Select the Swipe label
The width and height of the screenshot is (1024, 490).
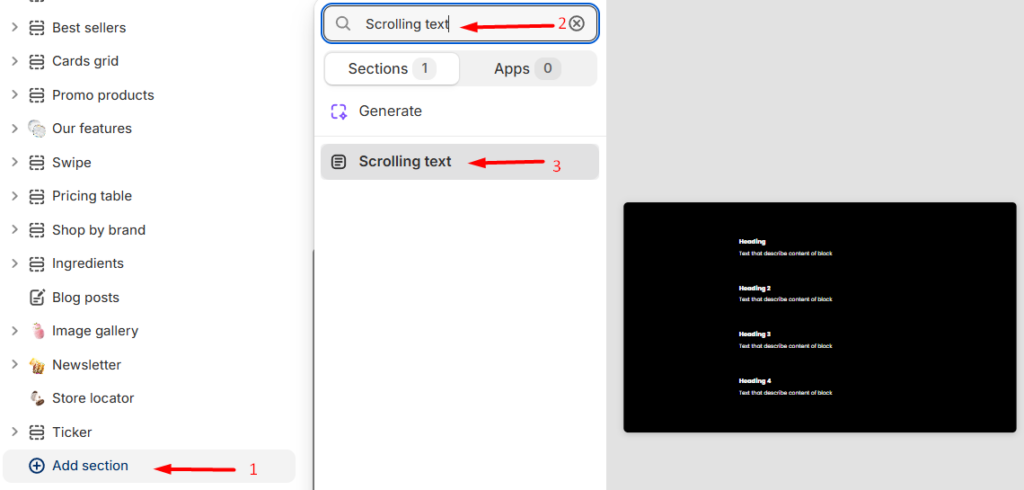(72, 163)
